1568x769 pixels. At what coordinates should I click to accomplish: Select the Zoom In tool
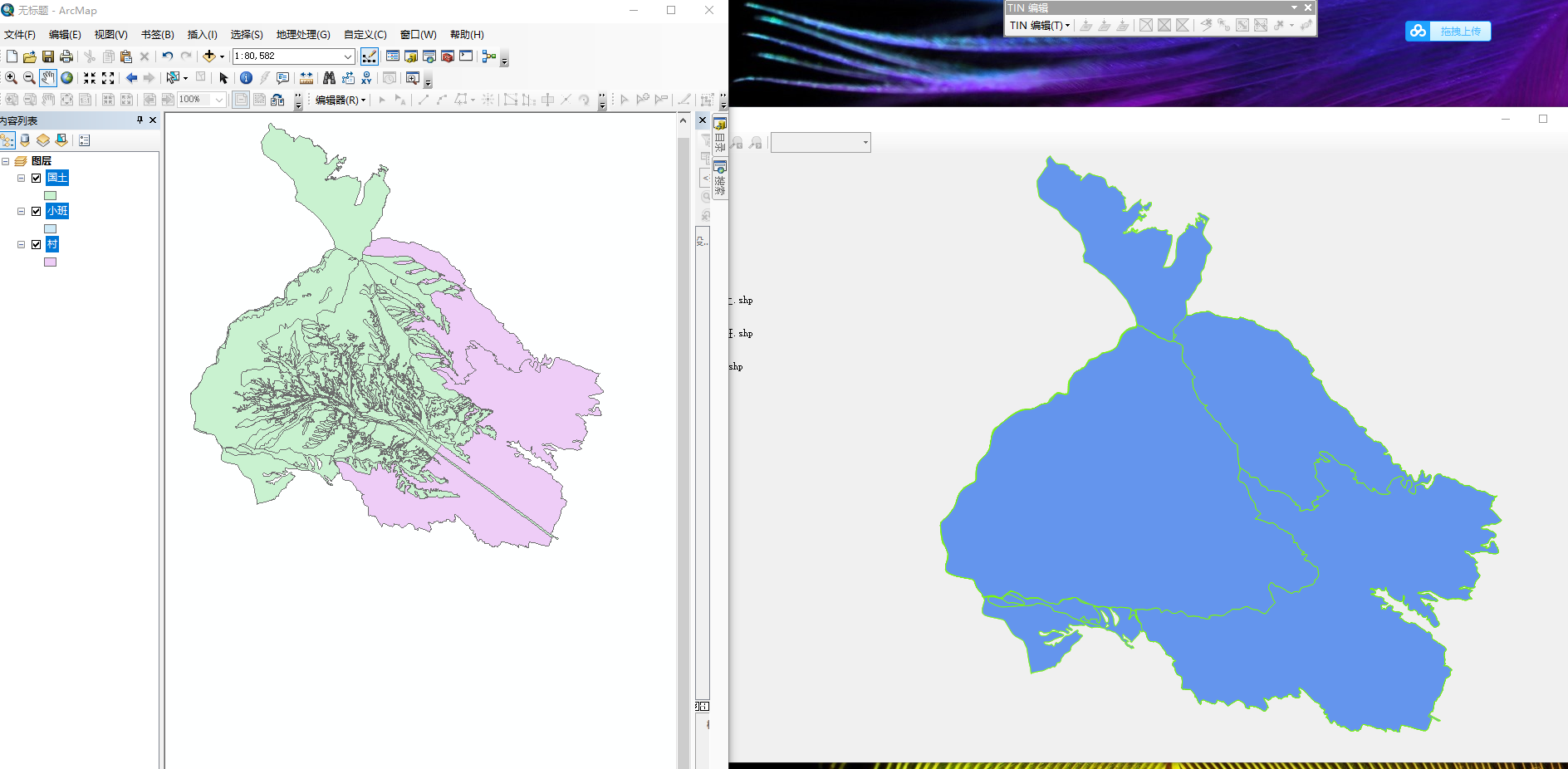pos(11,78)
